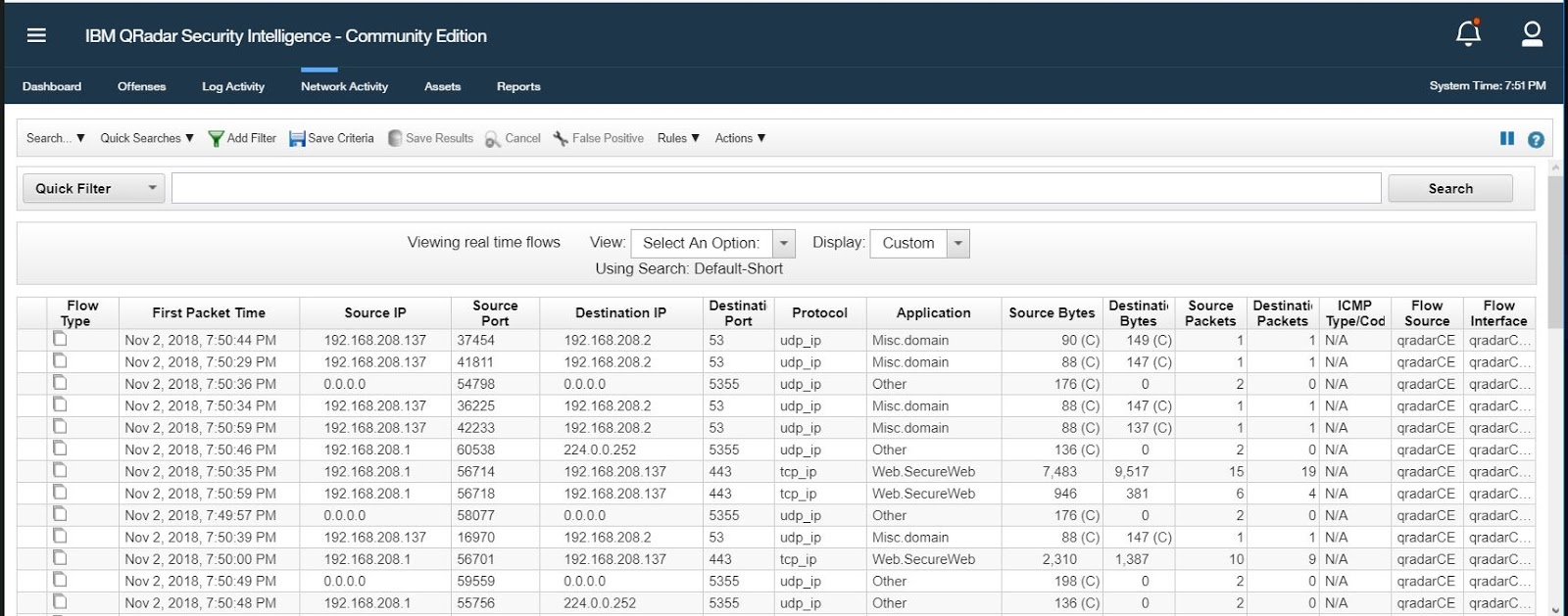The height and width of the screenshot is (616, 1568).
Task: Open the notifications bell
Action: click(1468, 33)
